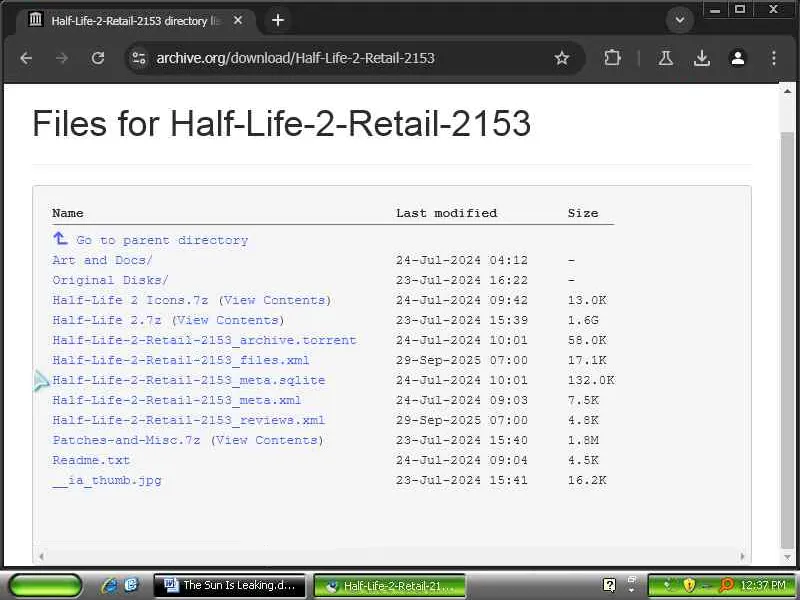Go to parent directory link

[x=162, y=240]
